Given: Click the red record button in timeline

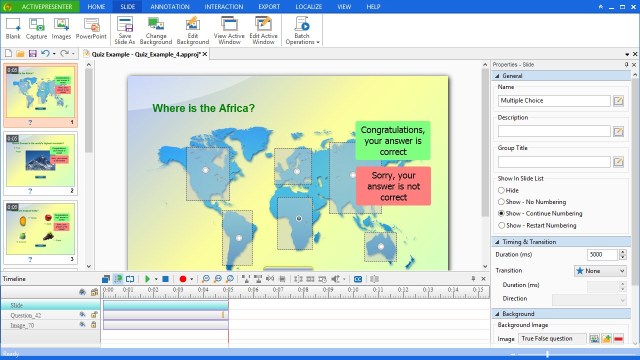Looking at the screenshot, I should click(182, 279).
